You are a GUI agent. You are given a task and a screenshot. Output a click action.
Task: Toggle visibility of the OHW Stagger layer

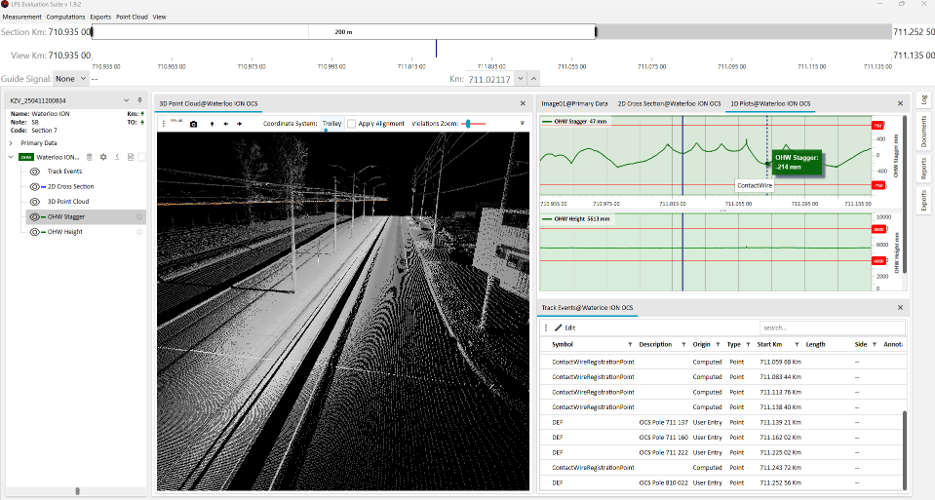(35, 217)
